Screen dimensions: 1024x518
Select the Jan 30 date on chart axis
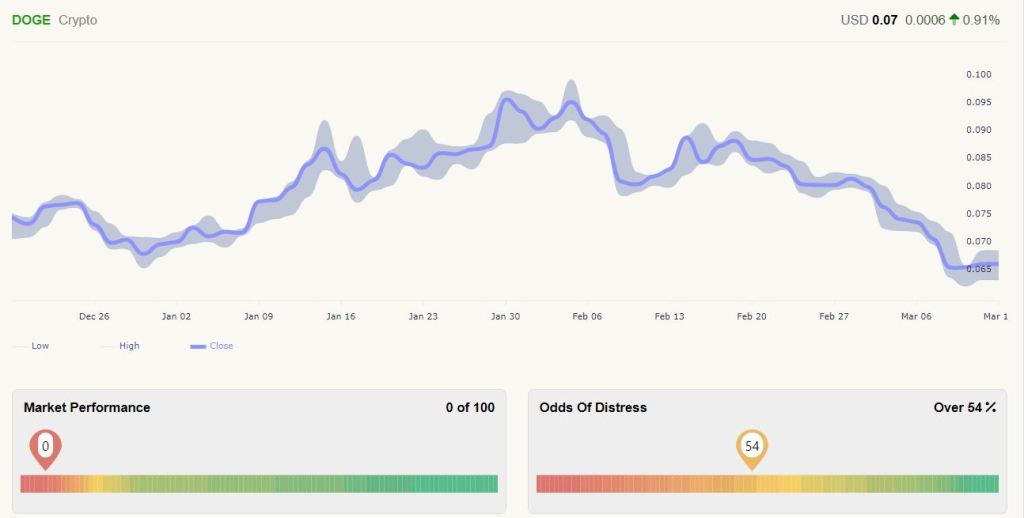click(x=505, y=316)
